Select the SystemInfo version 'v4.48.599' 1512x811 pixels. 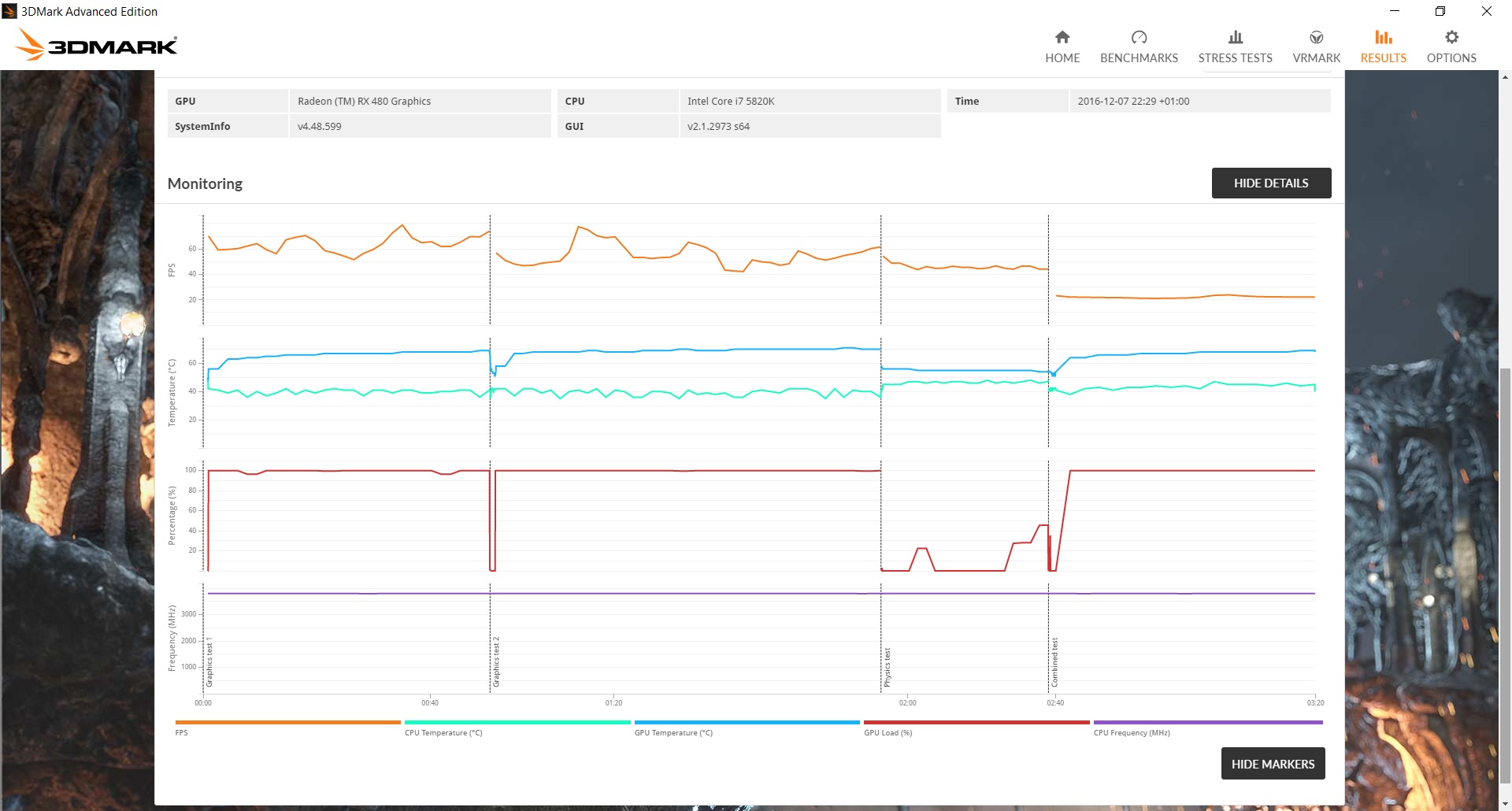click(x=319, y=126)
